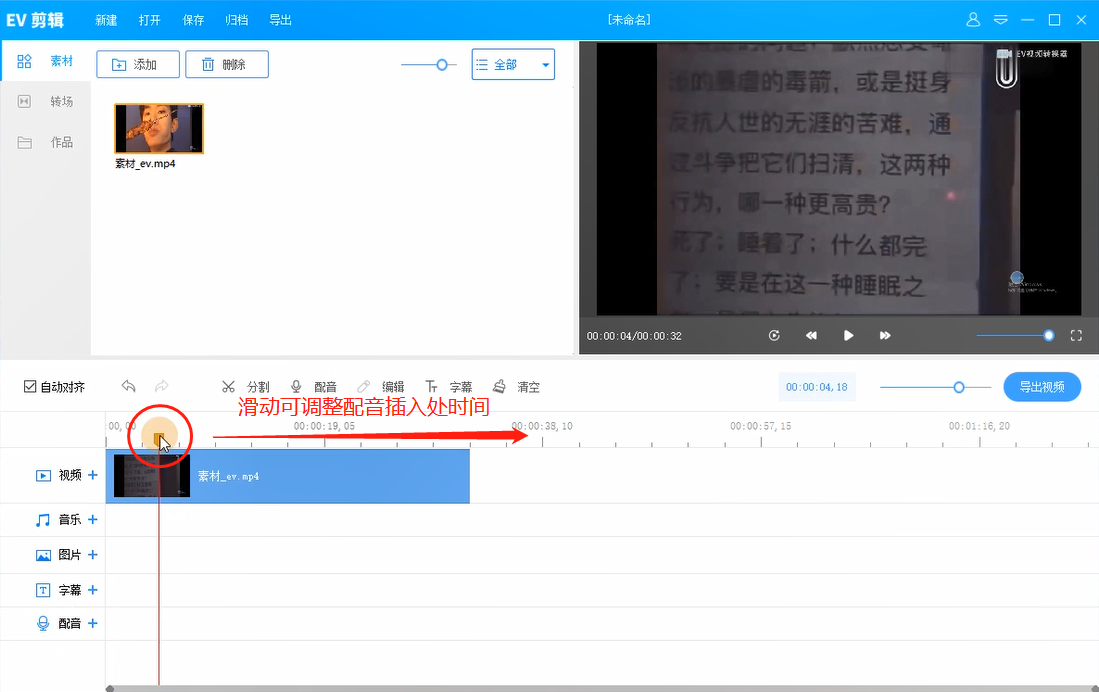Open the title bar dropdown menu icon
The height and width of the screenshot is (692, 1099).
(x=1000, y=20)
